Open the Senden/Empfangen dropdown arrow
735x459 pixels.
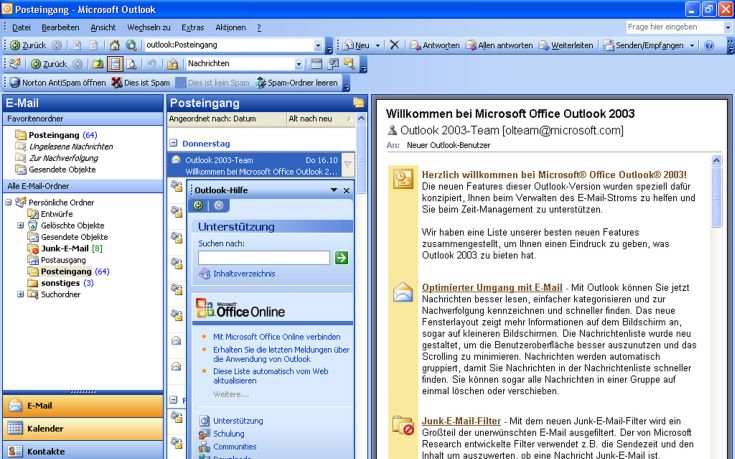click(691, 45)
